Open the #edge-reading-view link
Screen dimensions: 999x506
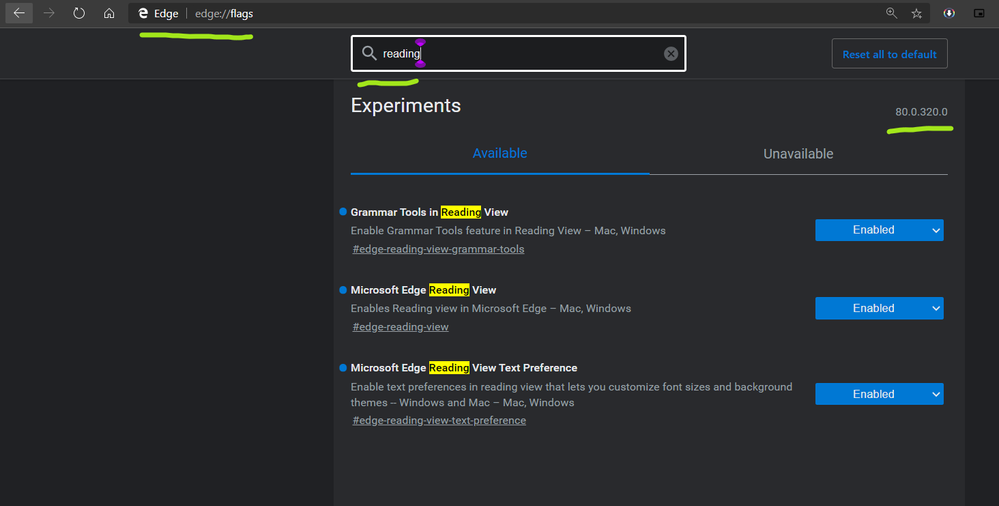pyautogui.click(x=400, y=327)
